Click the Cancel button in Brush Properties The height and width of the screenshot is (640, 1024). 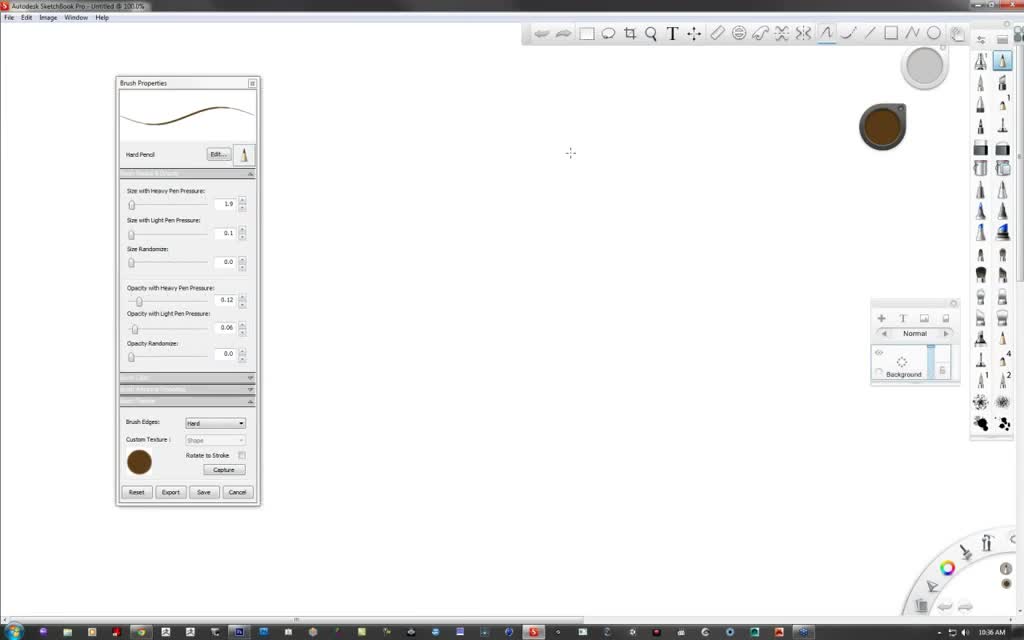pos(238,492)
